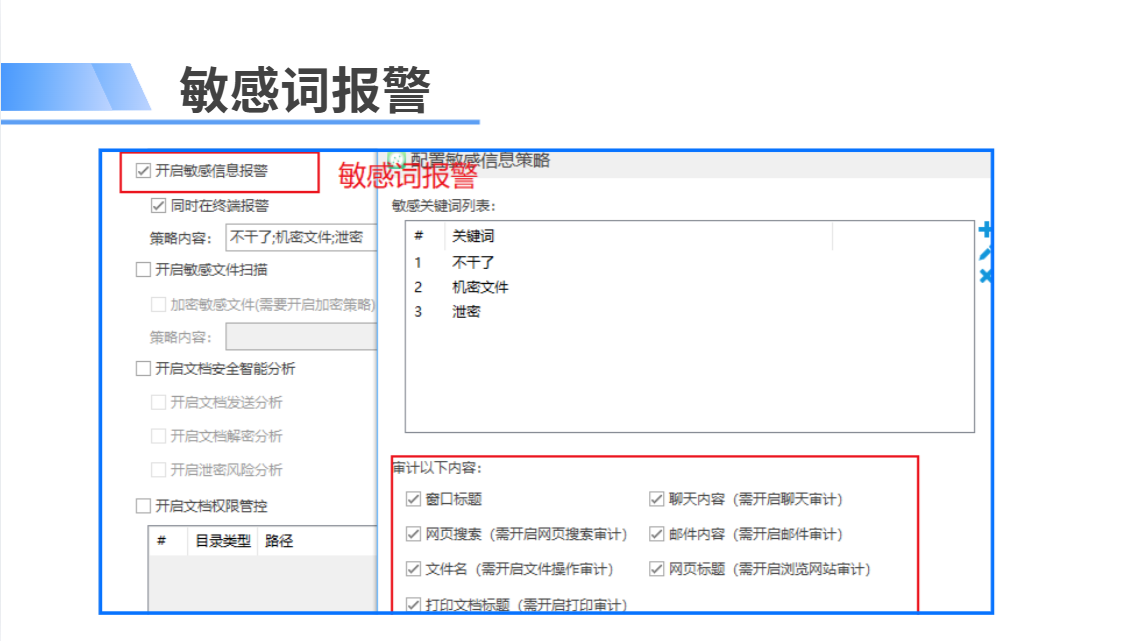Click disabled 开启文档解密分析 checkbox

(158, 436)
